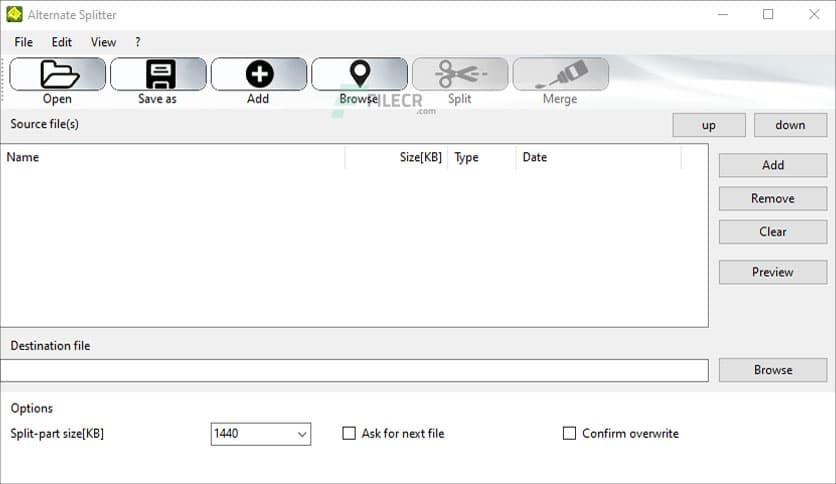The width and height of the screenshot is (836, 484).
Task: Click the Alternate Splitter app icon in title bar
Action: [x=14, y=14]
